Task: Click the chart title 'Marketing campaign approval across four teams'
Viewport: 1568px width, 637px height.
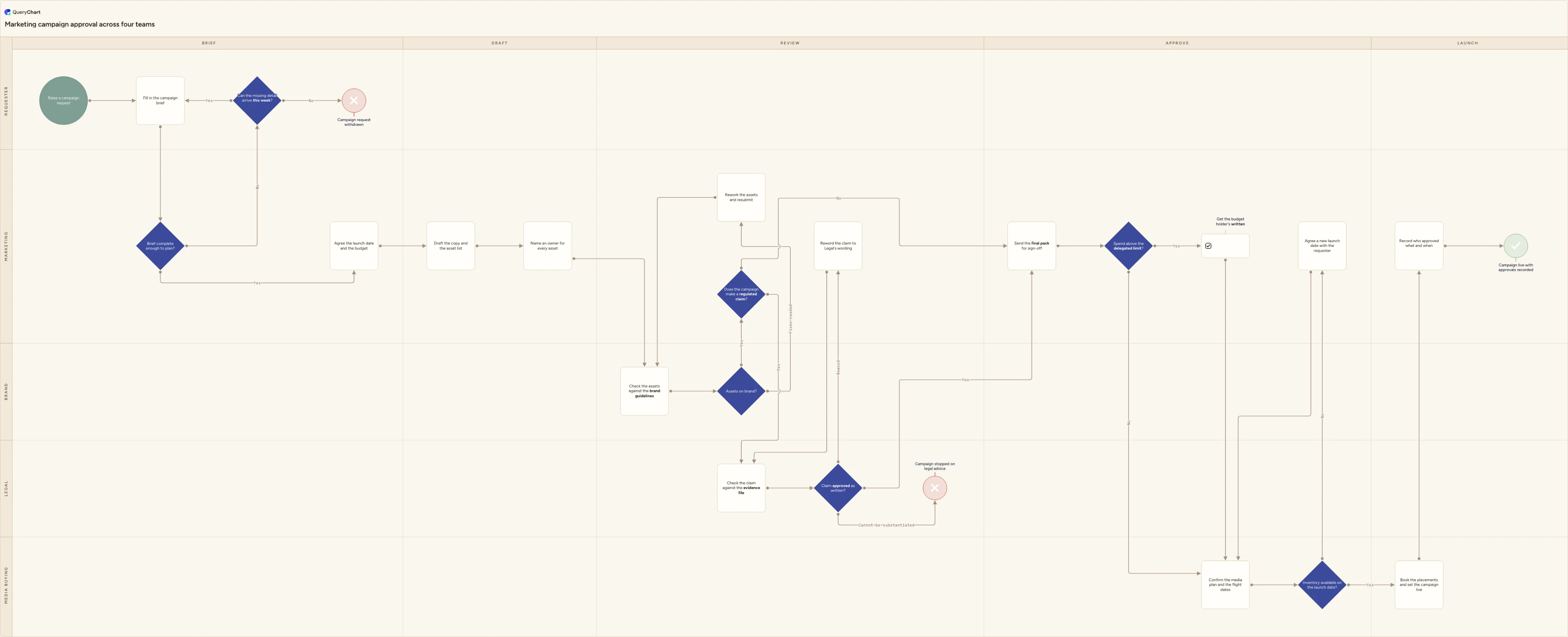Action: point(80,25)
